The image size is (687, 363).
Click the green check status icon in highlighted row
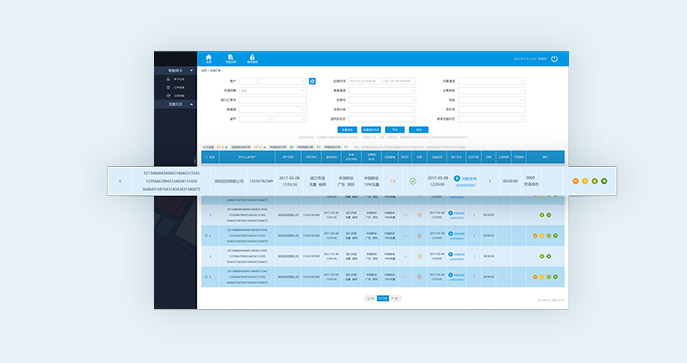pyautogui.click(x=413, y=181)
